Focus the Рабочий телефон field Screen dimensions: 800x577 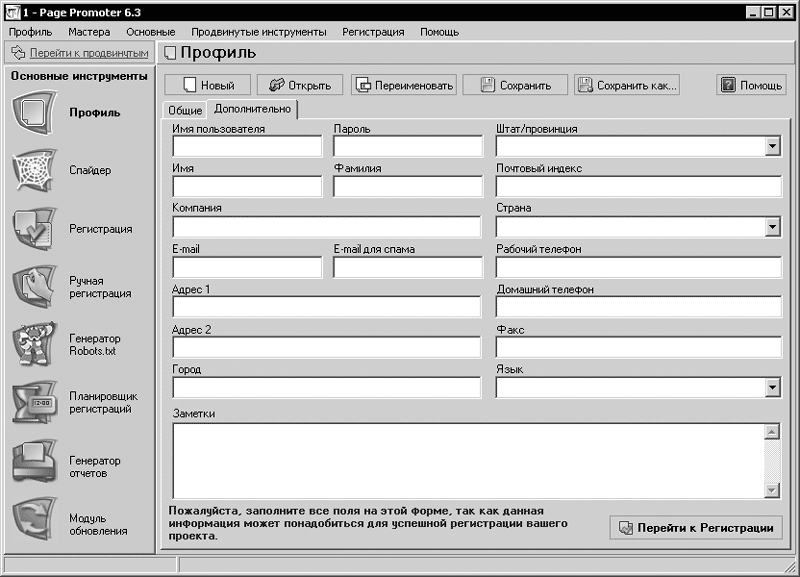(639, 267)
